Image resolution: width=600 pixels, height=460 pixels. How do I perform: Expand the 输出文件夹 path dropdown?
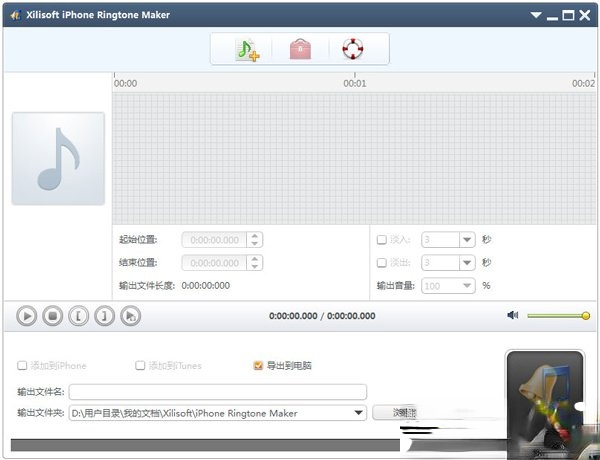click(358, 413)
